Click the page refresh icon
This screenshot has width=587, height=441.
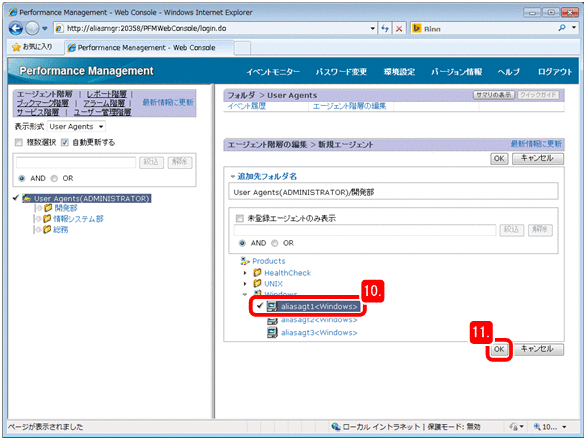[385, 28]
